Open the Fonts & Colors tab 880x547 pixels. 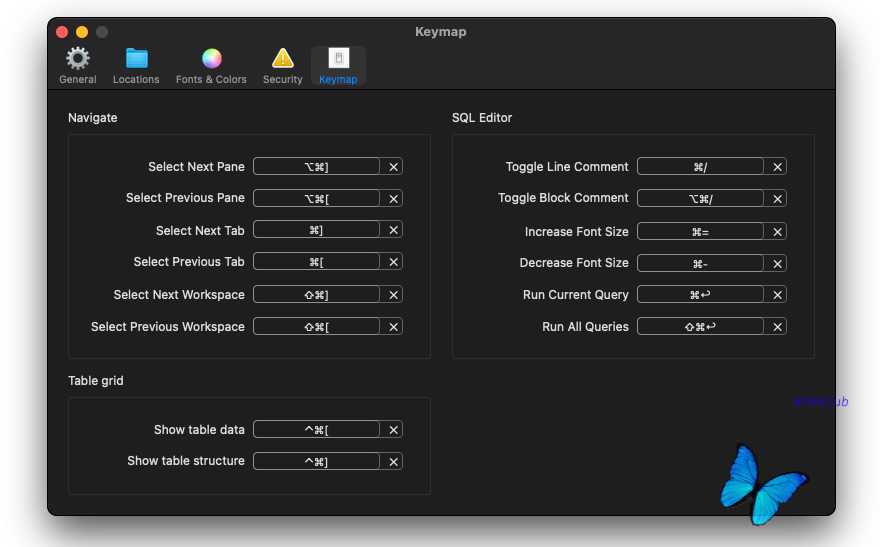(211, 66)
